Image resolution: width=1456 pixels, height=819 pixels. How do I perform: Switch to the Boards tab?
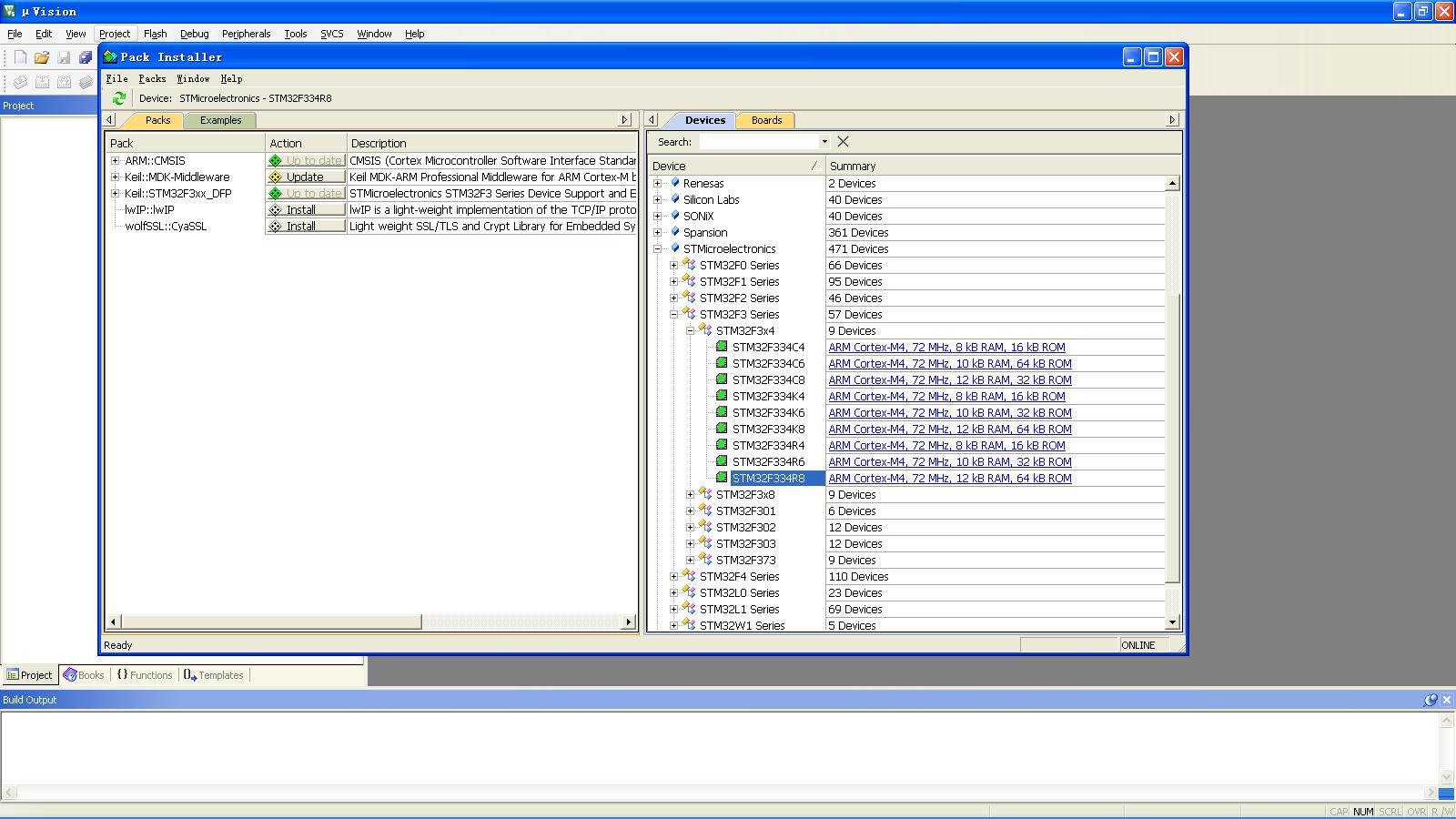(x=766, y=120)
